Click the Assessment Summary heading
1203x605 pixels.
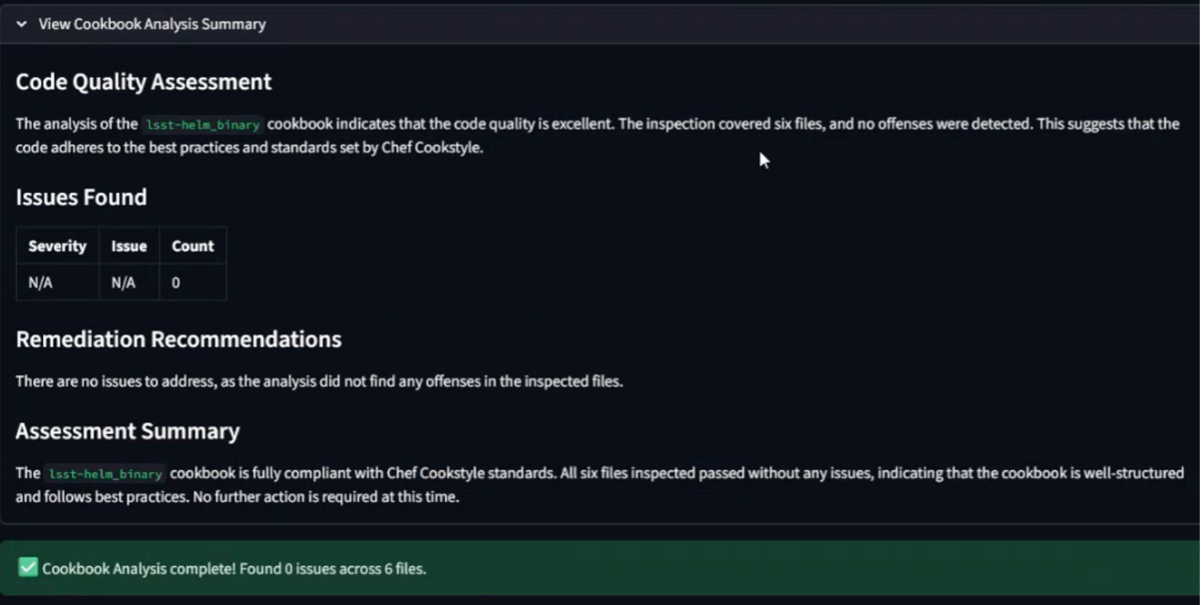click(x=127, y=431)
